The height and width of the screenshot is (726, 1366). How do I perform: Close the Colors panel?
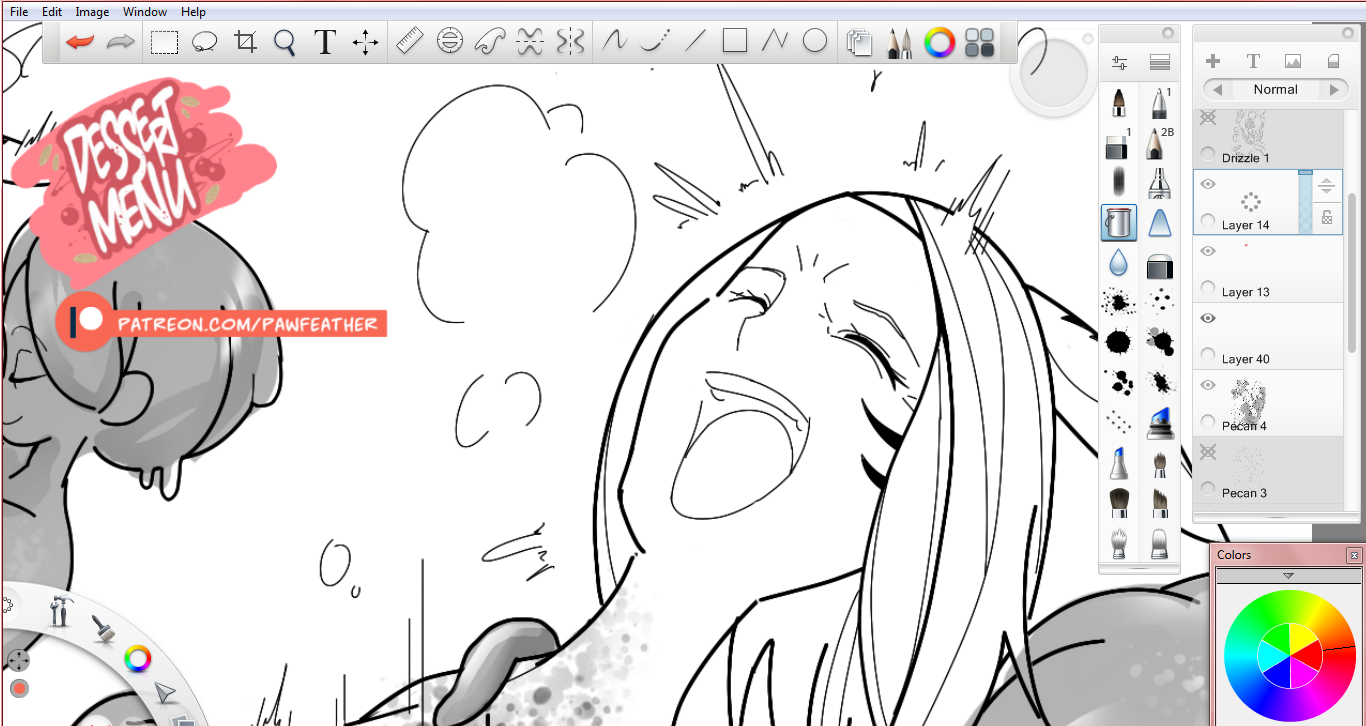click(1354, 555)
